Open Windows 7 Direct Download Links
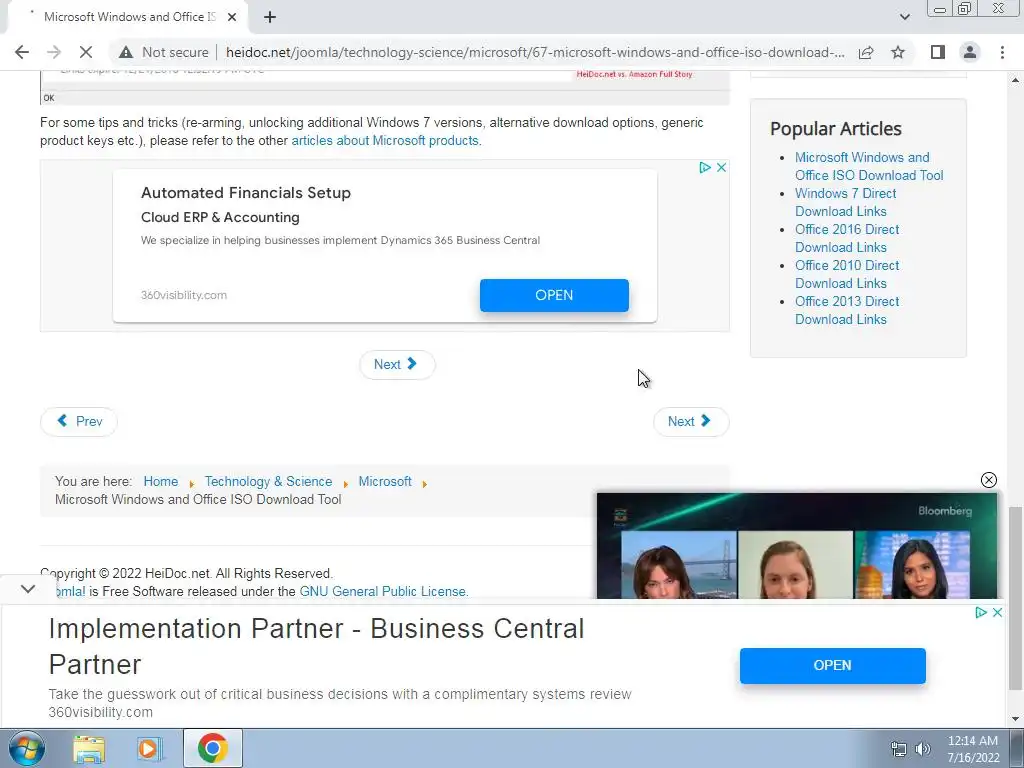The height and width of the screenshot is (768, 1024). (x=845, y=202)
